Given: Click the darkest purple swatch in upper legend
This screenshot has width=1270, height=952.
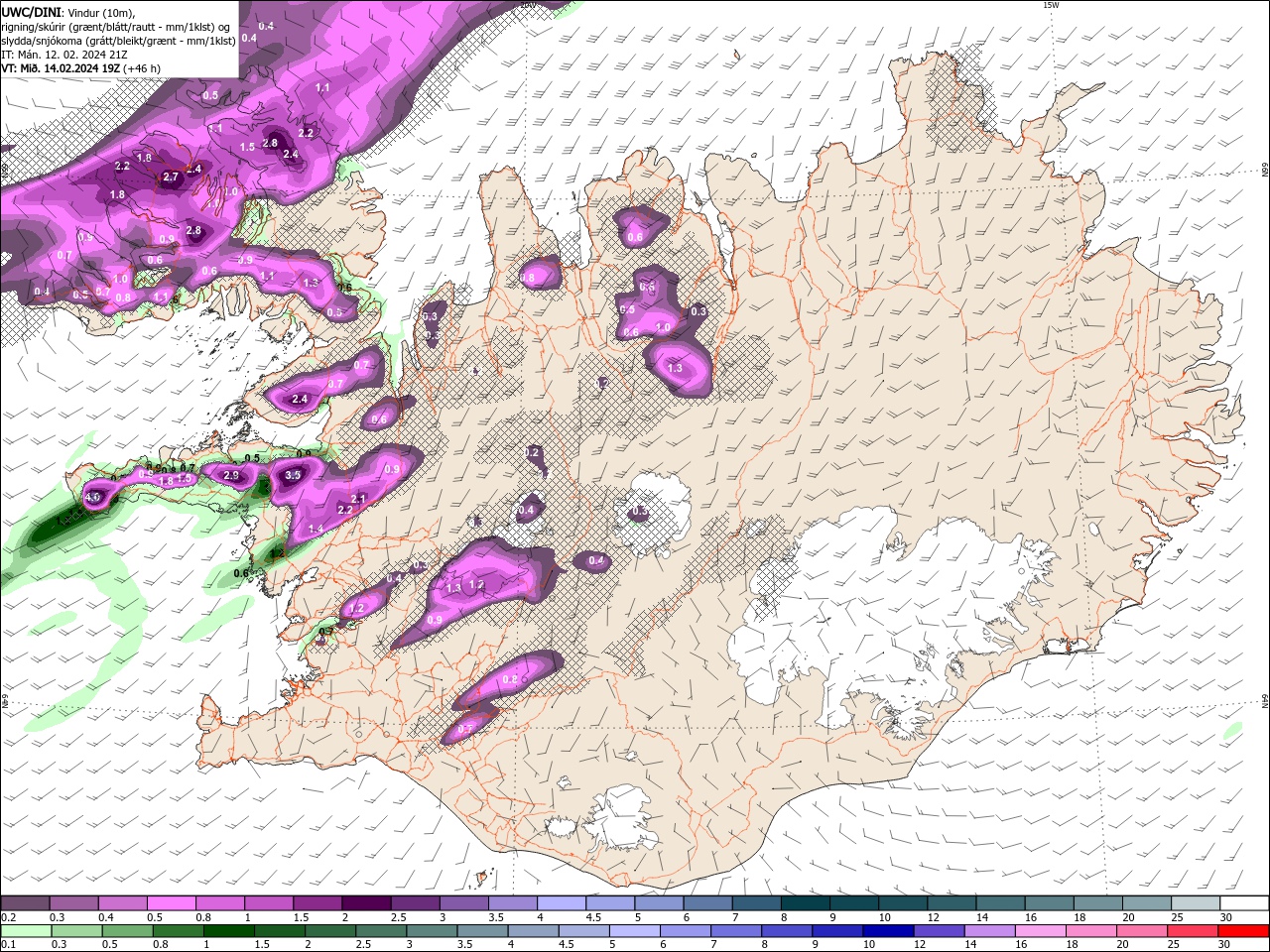Looking at the screenshot, I should click(365, 903).
